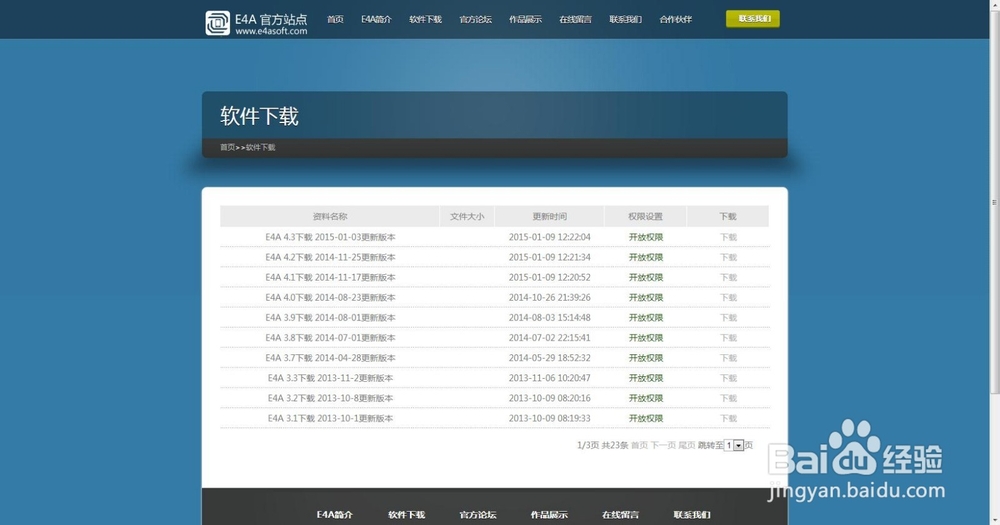Download E4A 4.2 2014-11-25 version
This screenshot has width=1000, height=525.
pos(728,257)
